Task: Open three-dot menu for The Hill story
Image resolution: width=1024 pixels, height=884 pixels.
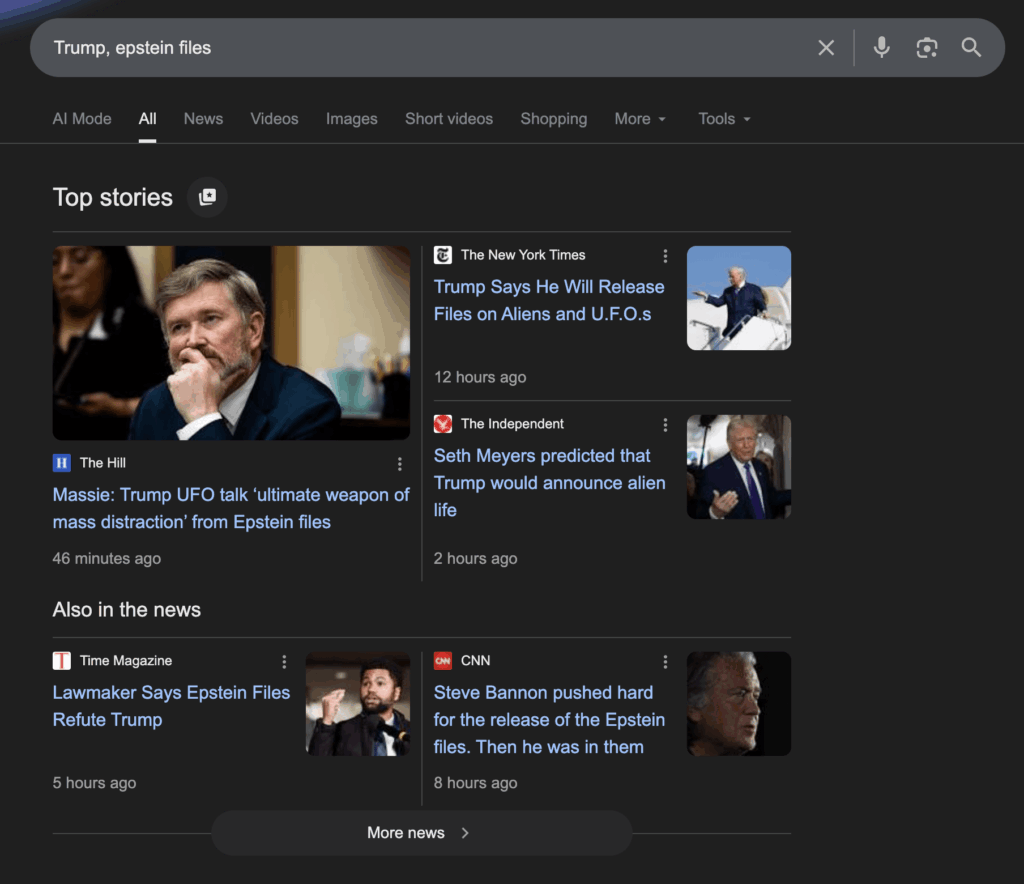Action: coord(400,464)
